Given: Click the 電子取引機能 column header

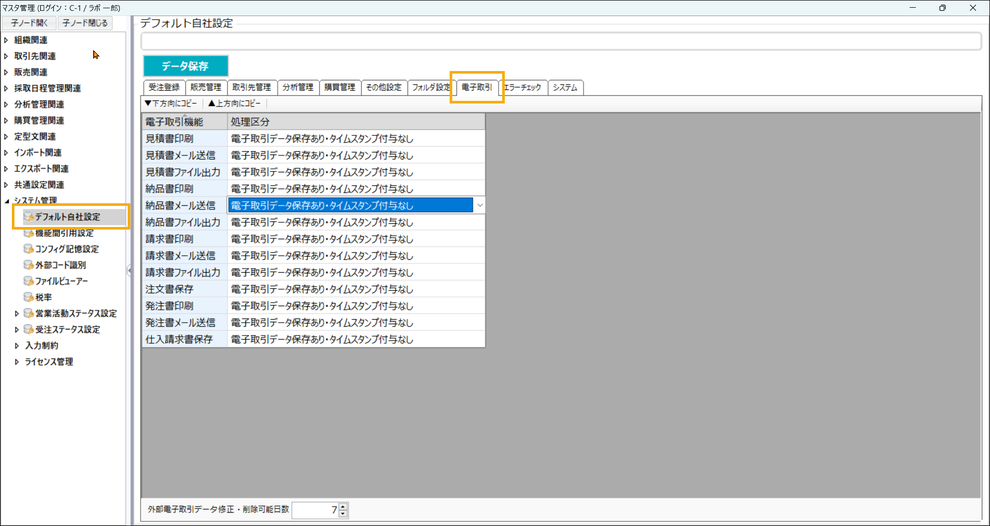Looking at the screenshot, I should click(x=184, y=122).
